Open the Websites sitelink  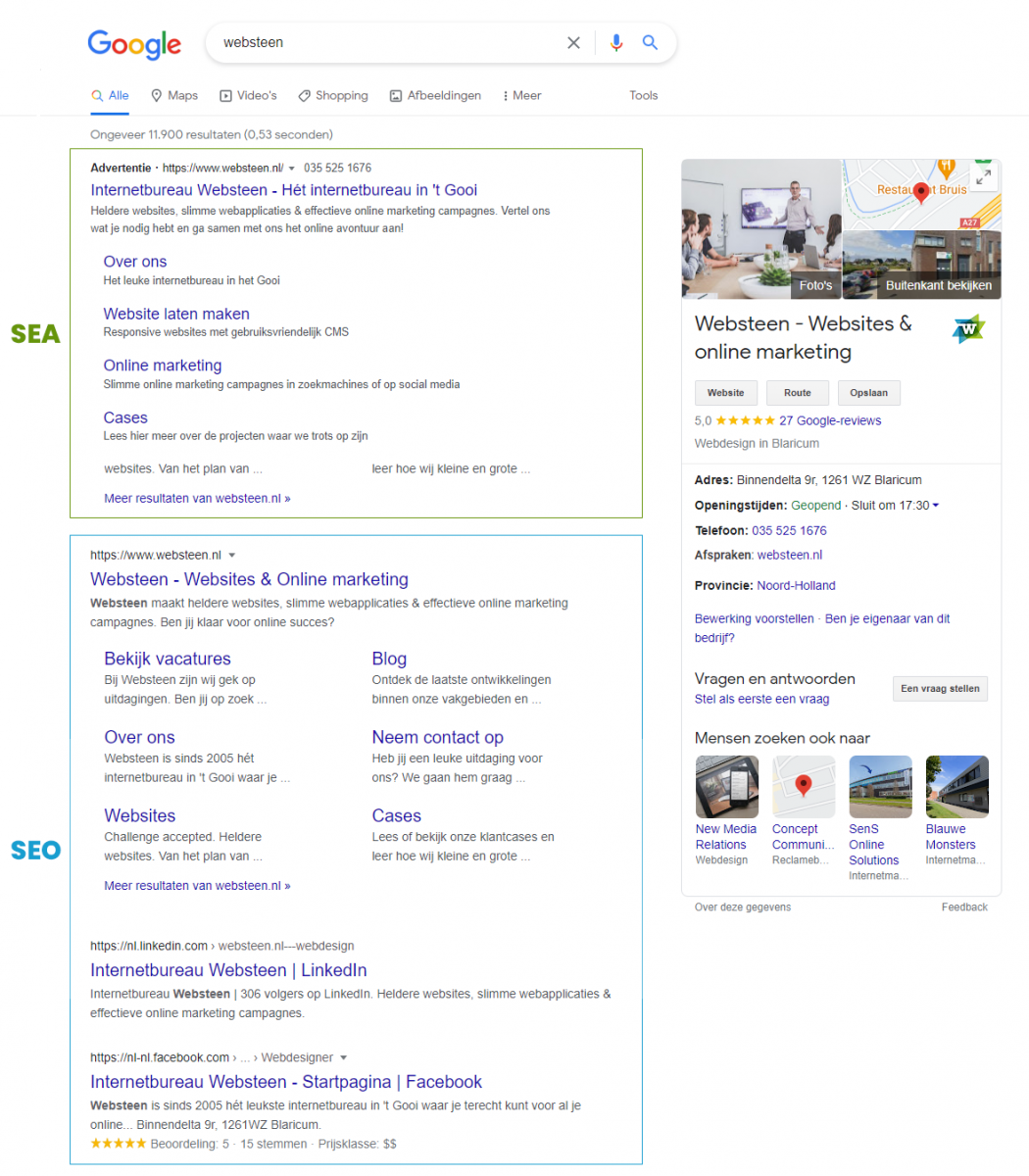(x=140, y=815)
